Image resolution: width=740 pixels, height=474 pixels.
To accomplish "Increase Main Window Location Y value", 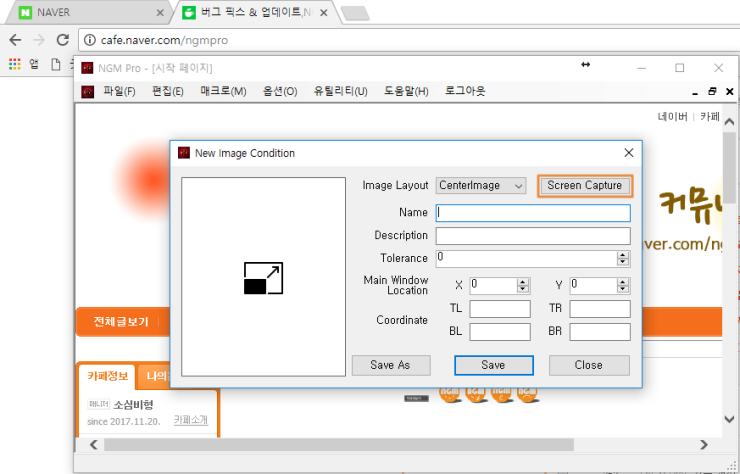I will 623,282.
